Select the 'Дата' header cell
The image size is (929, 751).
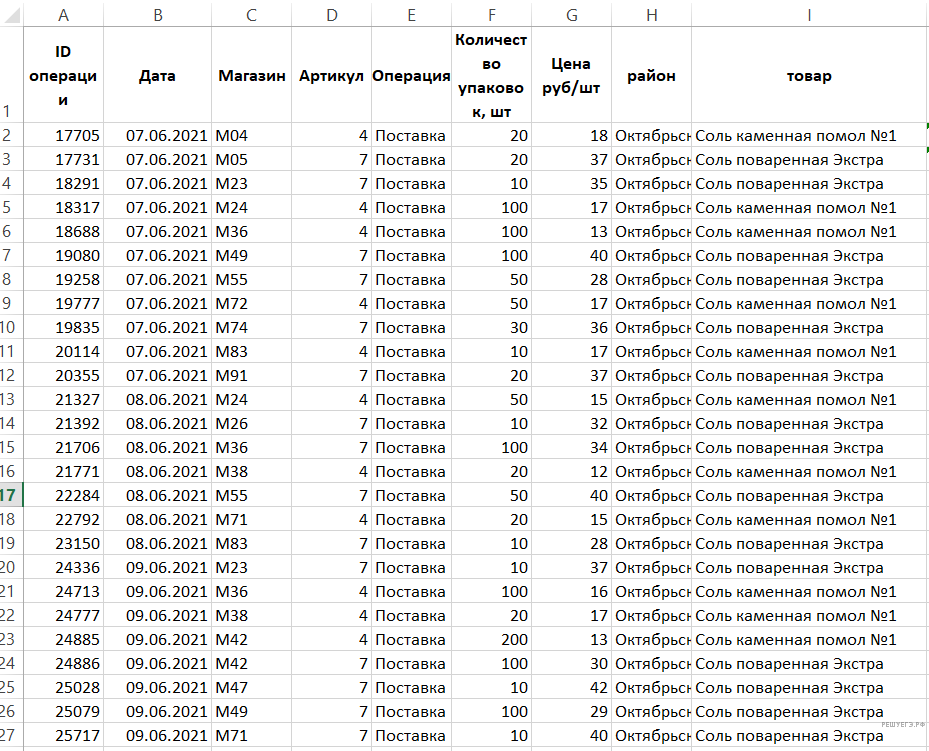click(x=157, y=76)
